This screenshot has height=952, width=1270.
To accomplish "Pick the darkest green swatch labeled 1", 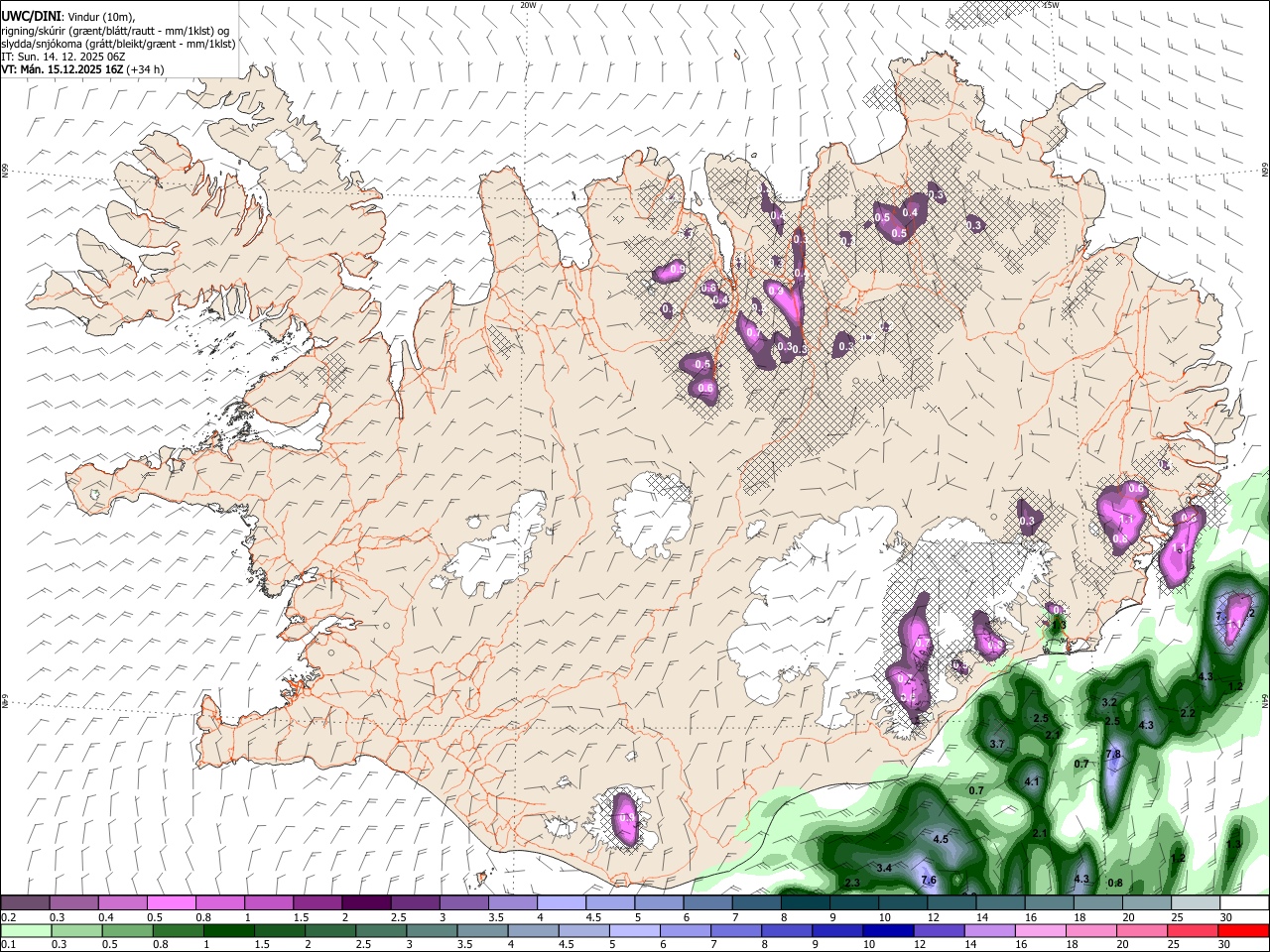I will (x=230, y=931).
